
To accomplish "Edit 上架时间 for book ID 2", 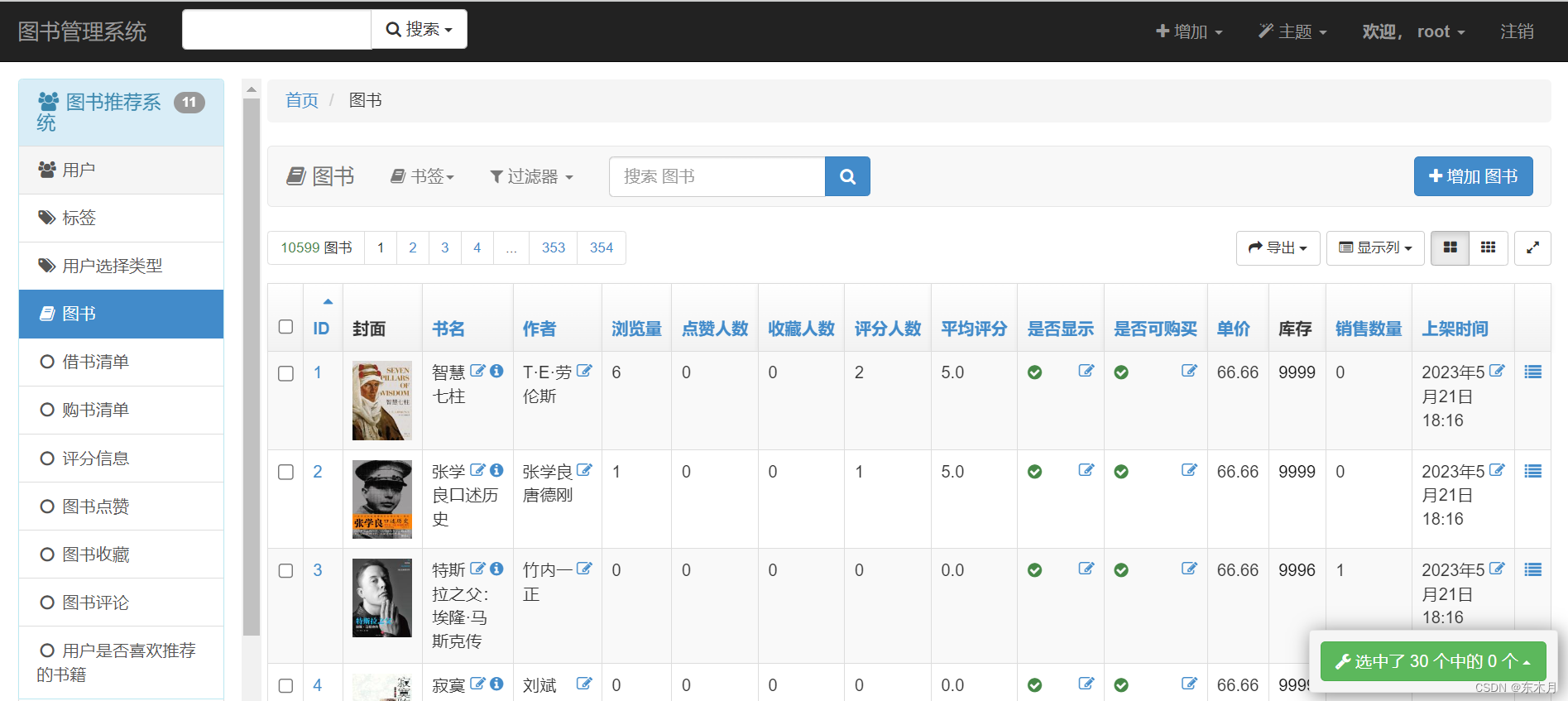I will coord(1497,470).
